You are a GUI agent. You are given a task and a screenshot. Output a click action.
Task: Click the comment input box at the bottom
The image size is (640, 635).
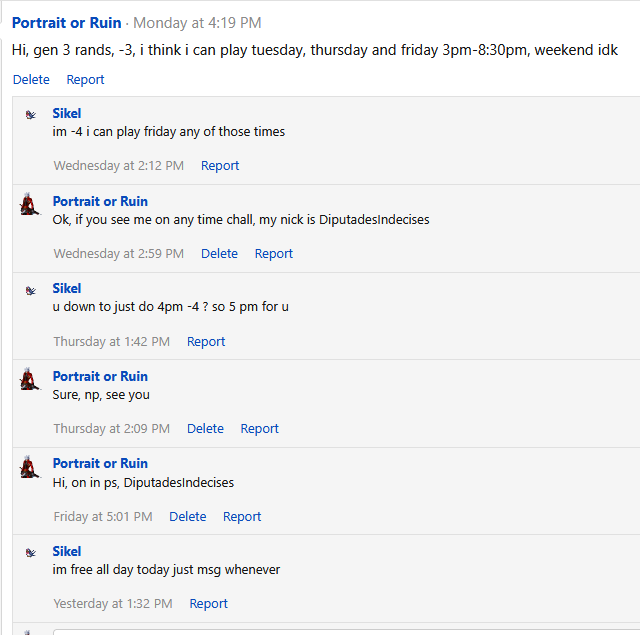(346, 632)
